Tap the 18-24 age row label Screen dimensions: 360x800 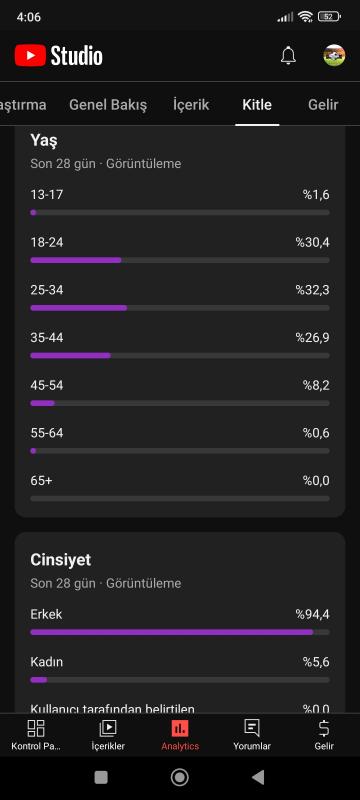[x=47, y=242]
